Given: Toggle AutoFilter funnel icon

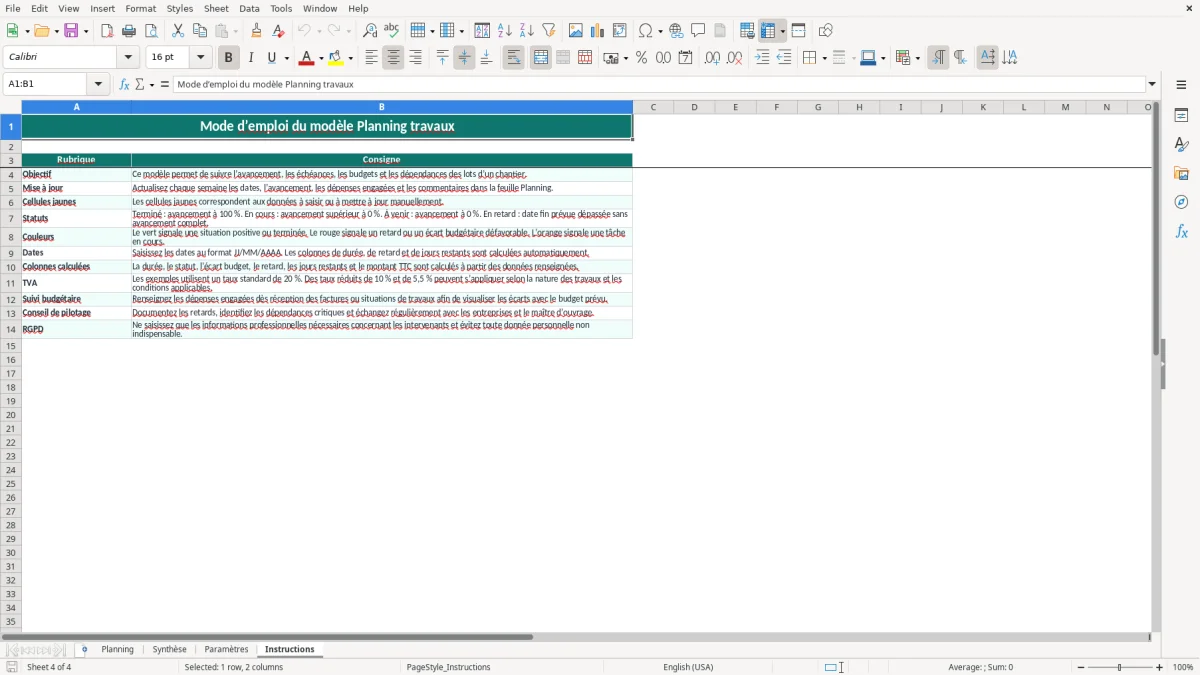Looking at the screenshot, I should (549, 31).
